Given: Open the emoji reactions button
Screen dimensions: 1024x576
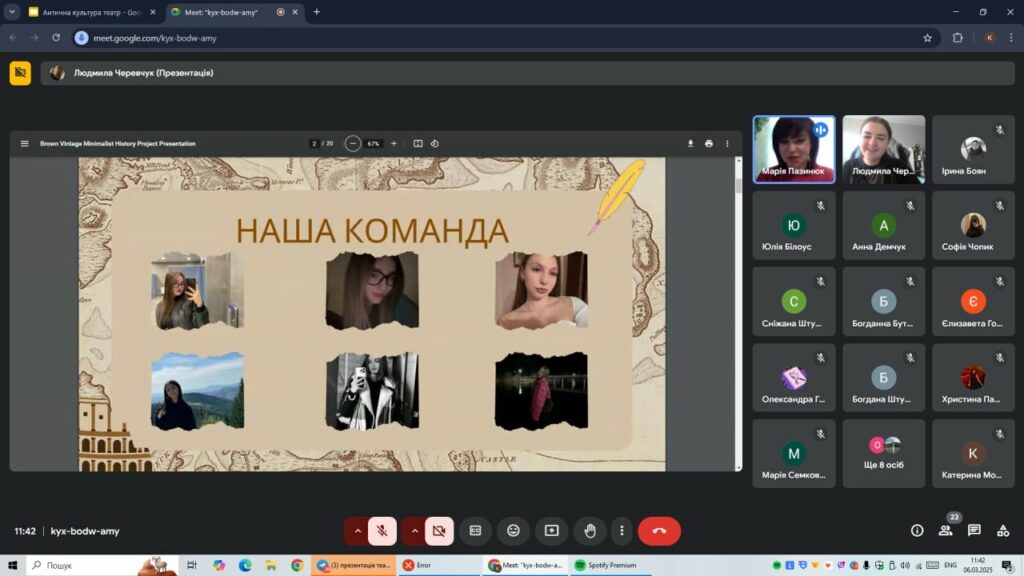Looking at the screenshot, I should coord(513,531).
